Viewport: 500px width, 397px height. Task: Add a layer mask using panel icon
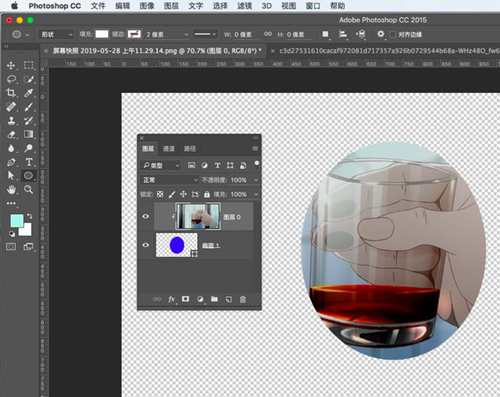tap(185, 299)
